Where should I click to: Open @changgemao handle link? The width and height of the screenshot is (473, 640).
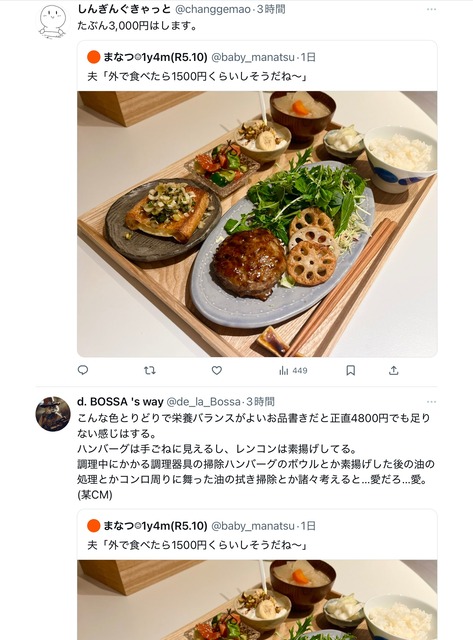(212, 9)
